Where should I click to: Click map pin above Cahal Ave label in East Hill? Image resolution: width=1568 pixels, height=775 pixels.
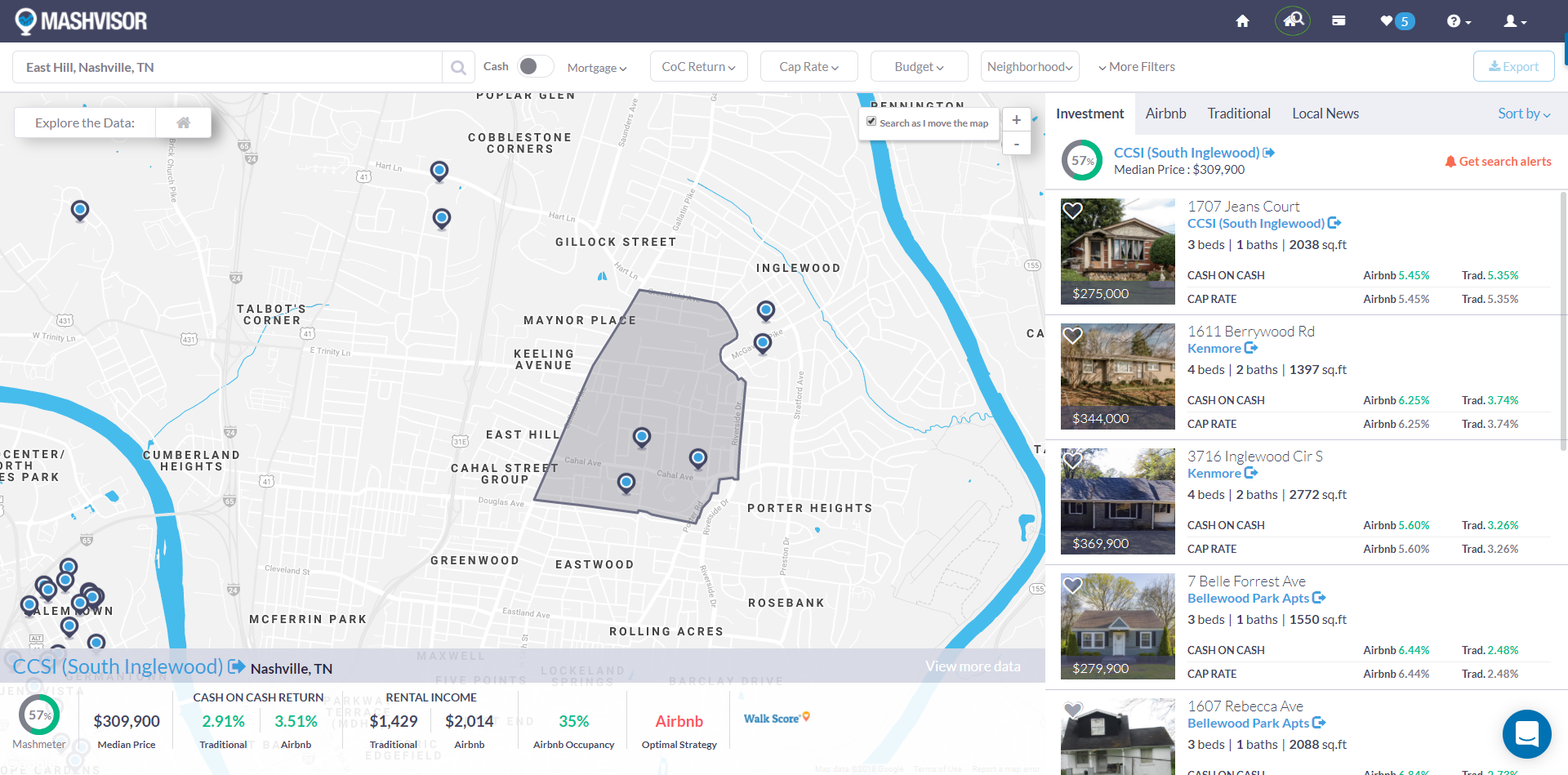(642, 438)
